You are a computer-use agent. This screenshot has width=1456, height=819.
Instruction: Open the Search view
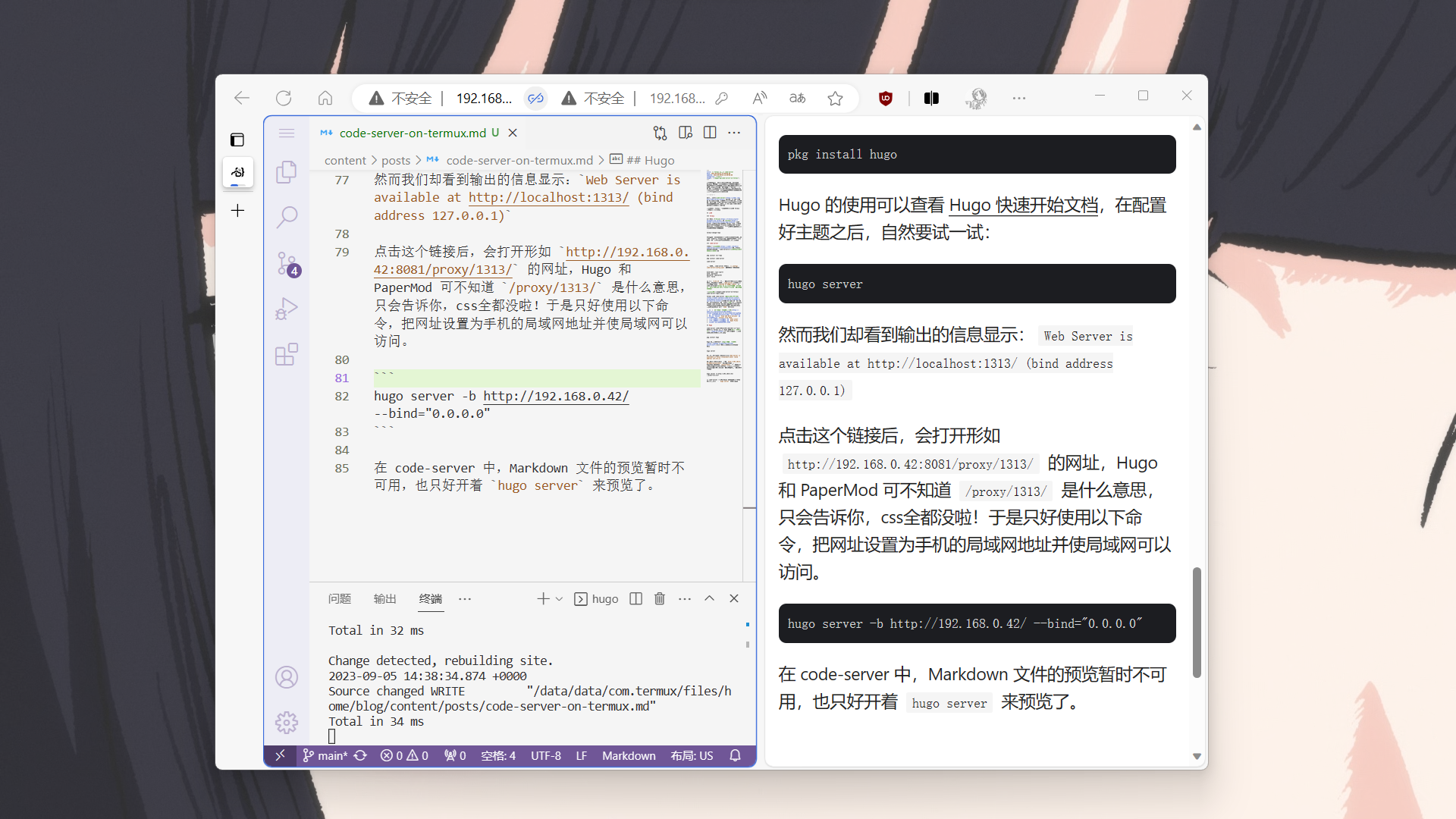point(287,218)
